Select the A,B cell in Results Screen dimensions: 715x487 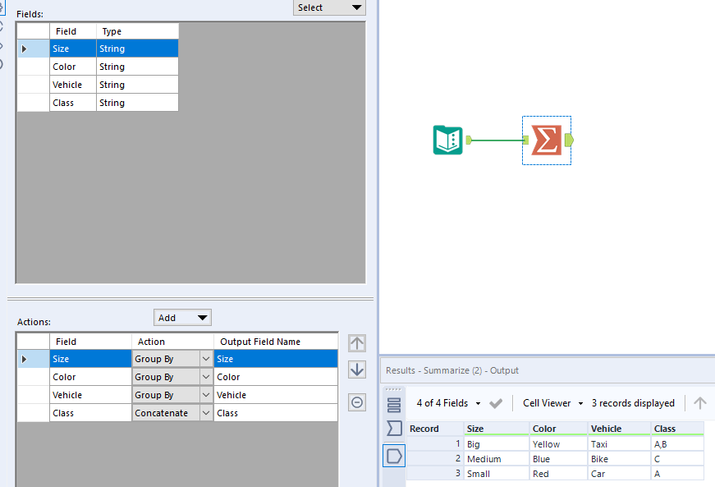[678, 444]
